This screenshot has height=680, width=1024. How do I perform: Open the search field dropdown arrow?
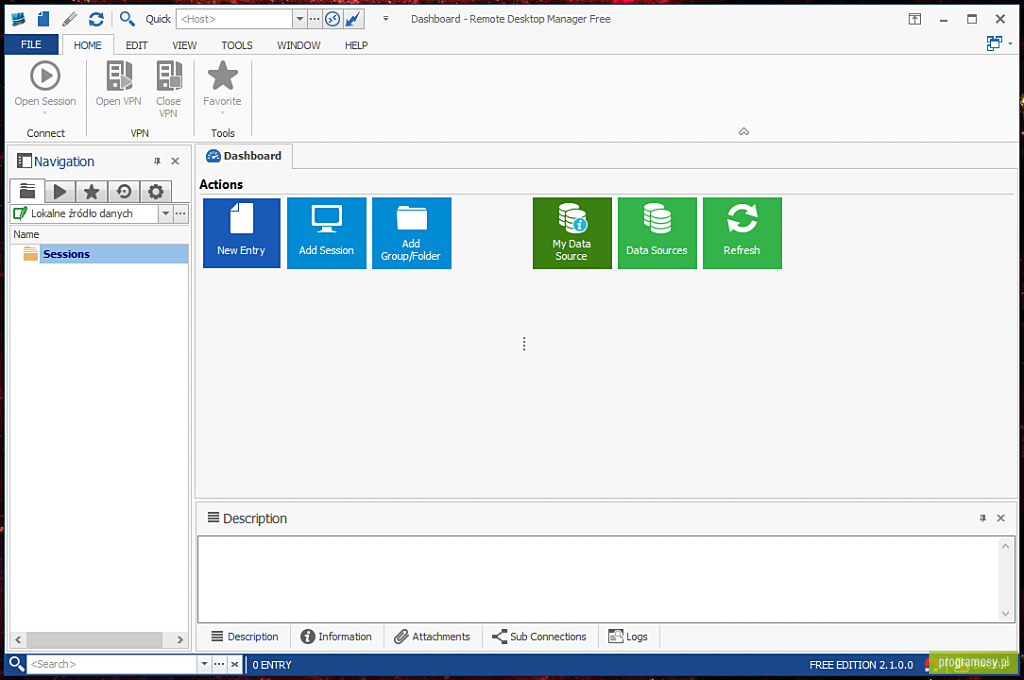(x=204, y=664)
